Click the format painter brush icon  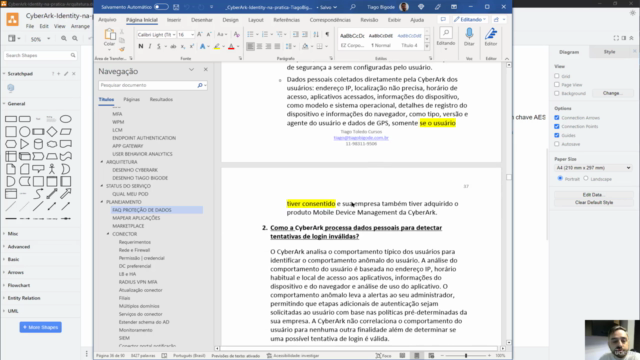122,49
